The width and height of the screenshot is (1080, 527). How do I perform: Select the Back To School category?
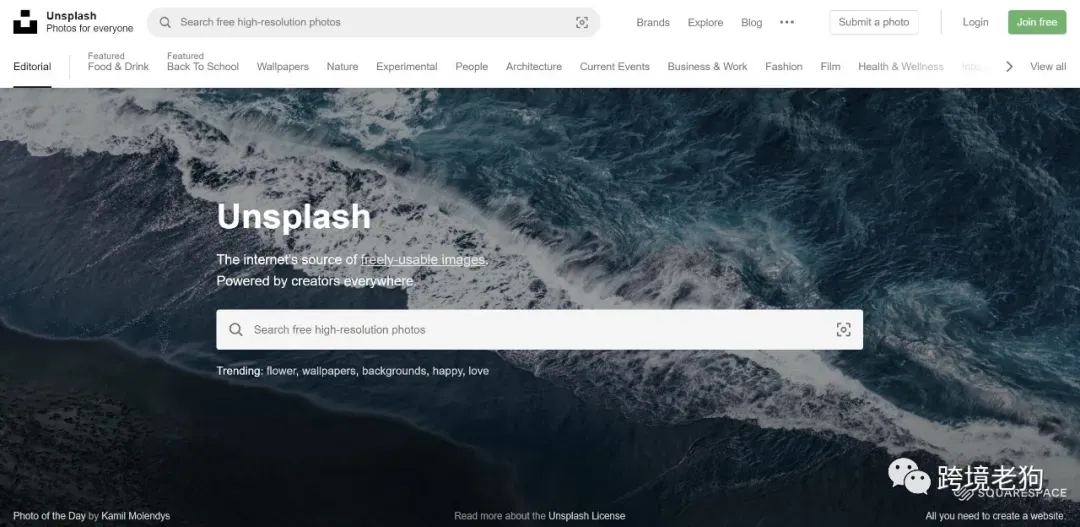point(202,66)
